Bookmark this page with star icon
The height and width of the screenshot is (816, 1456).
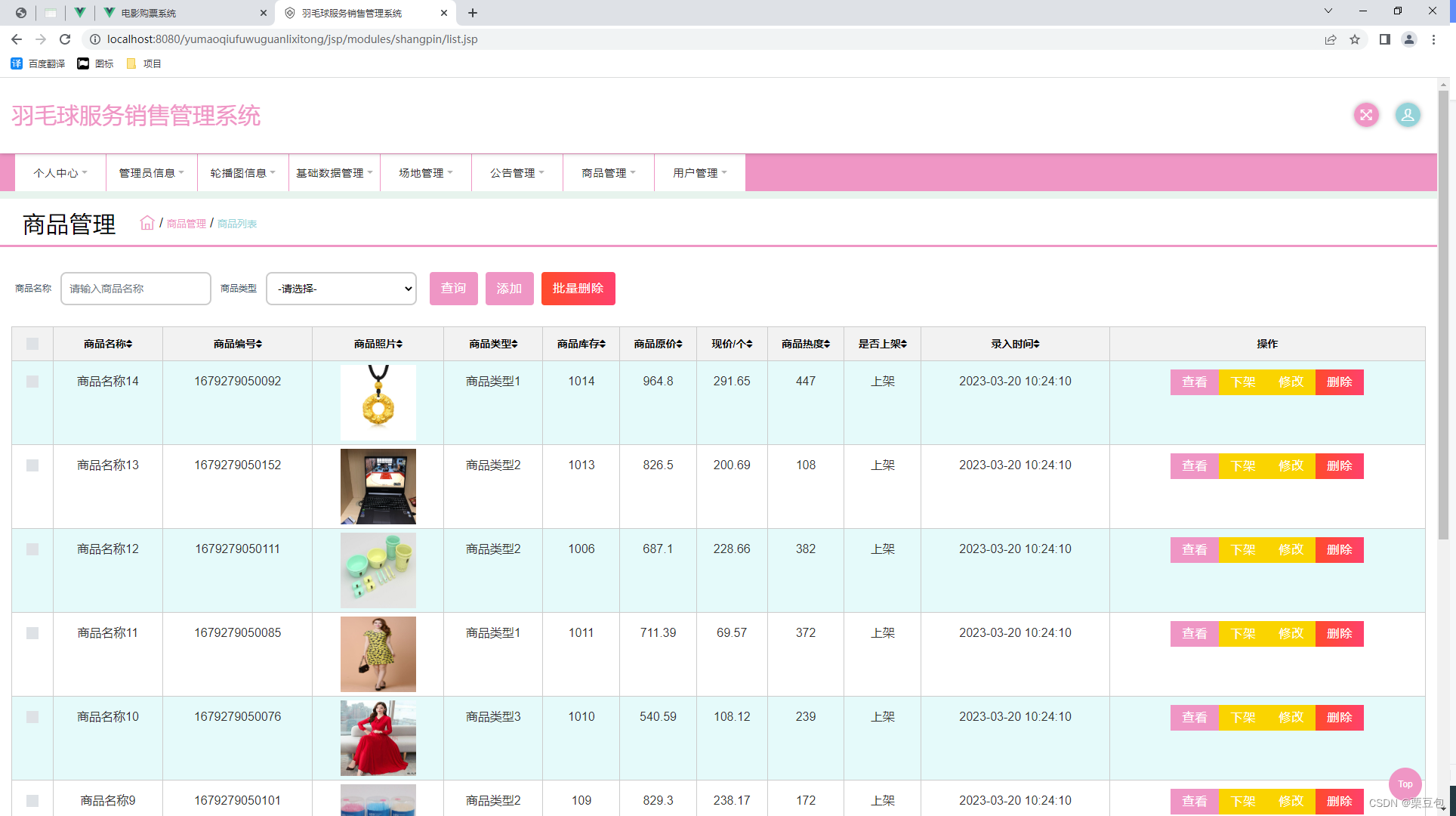[x=1355, y=39]
